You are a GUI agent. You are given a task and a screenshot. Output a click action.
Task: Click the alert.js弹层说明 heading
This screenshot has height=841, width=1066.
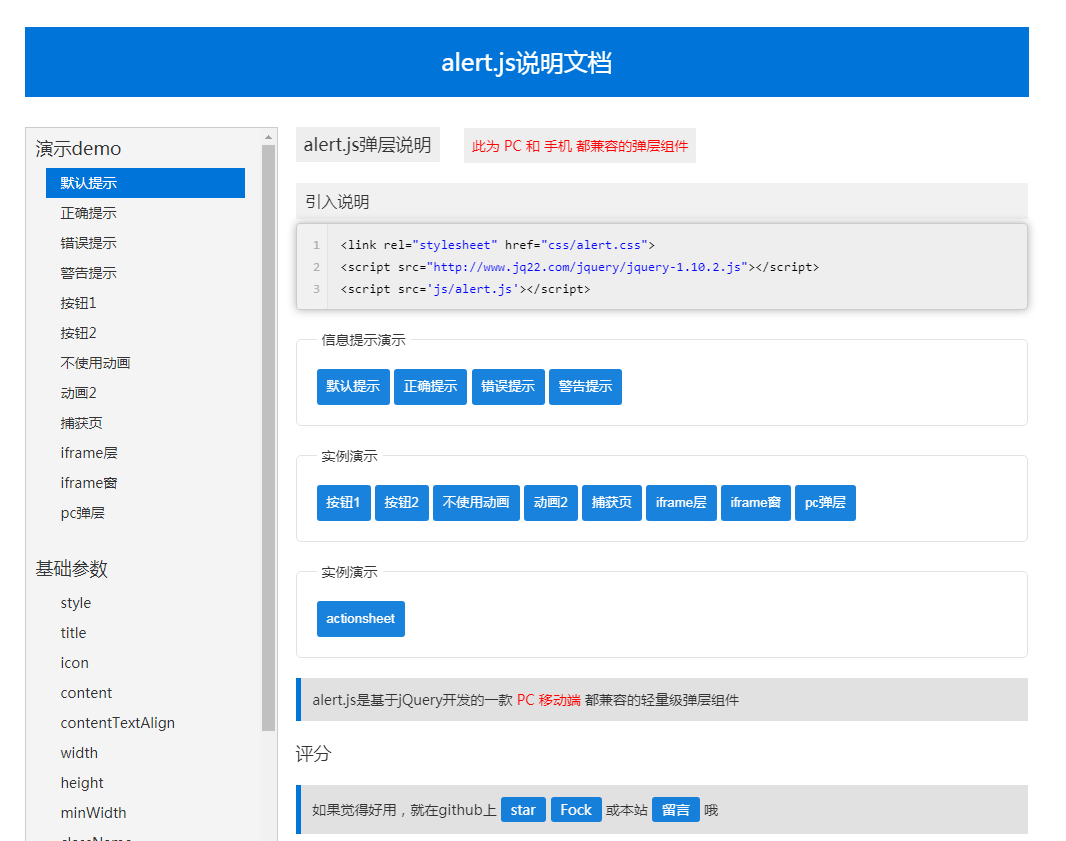(368, 145)
